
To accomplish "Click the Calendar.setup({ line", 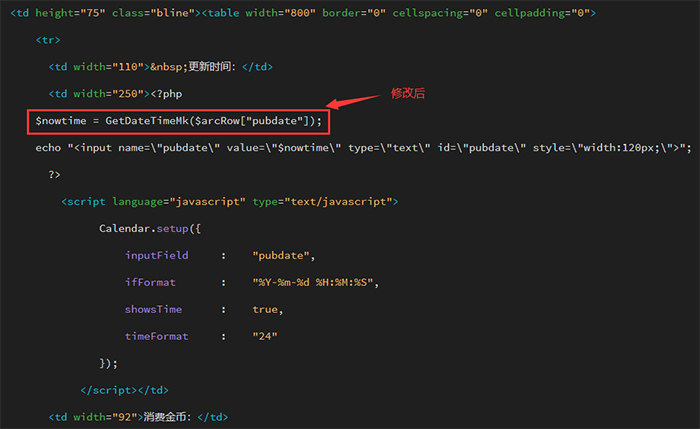I will pos(150,229).
